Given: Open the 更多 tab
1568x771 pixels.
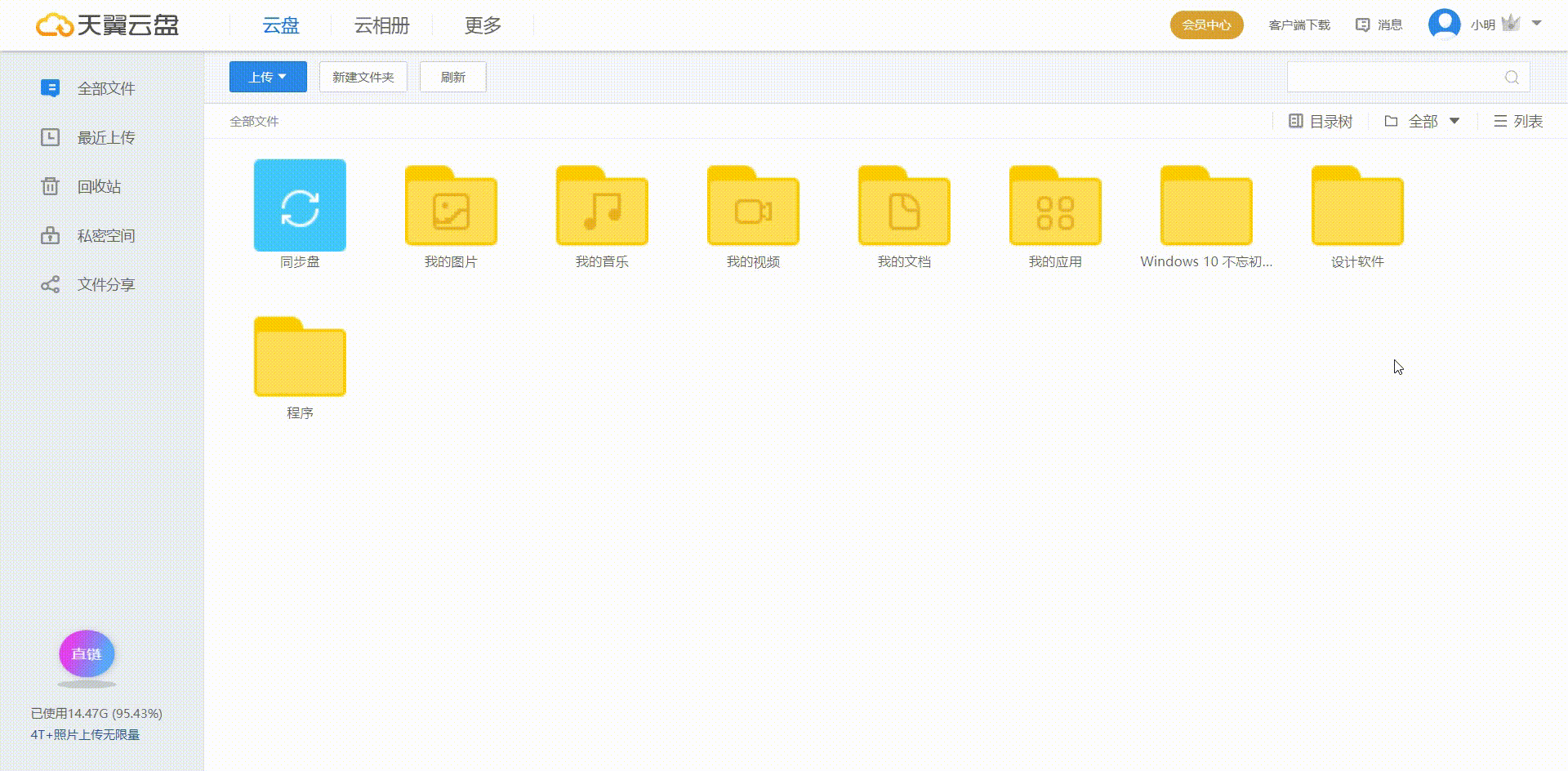Looking at the screenshot, I should pos(483,26).
